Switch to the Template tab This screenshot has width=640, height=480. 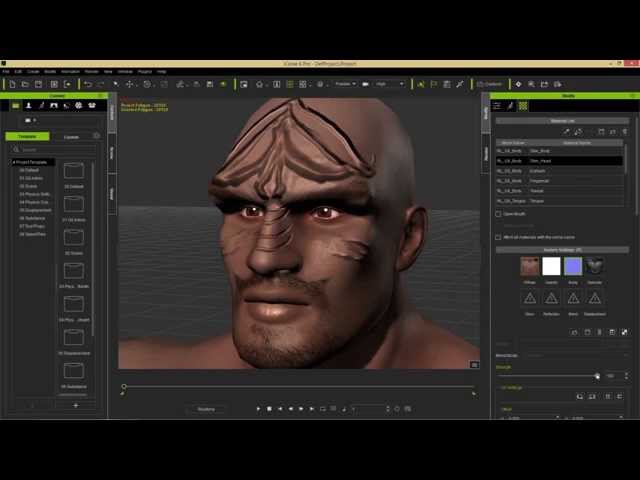[27, 136]
